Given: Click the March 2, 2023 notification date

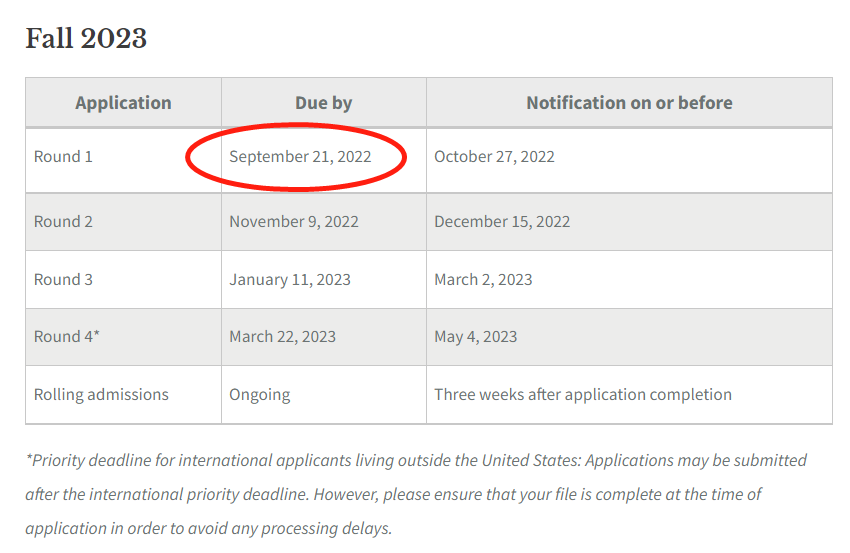Looking at the screenshot, I should 483,280.
